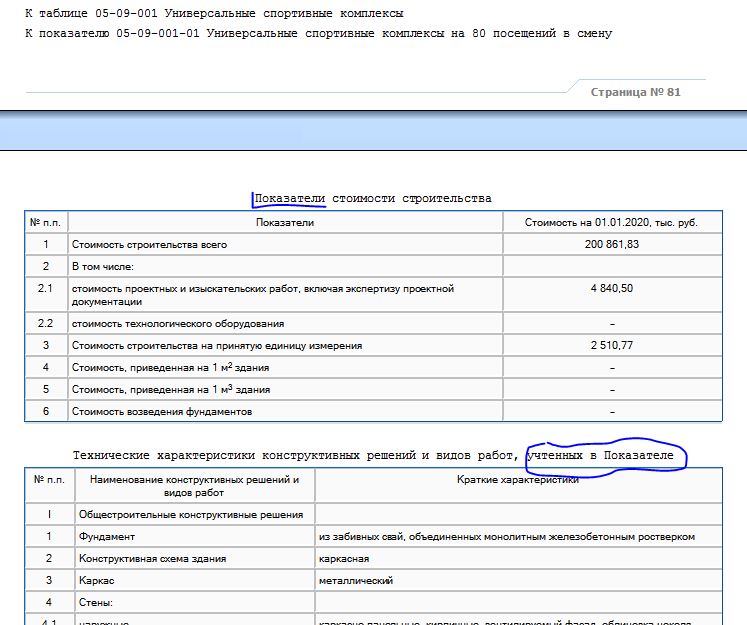Select 'Стоимость, приведенная на 1 м² здания'
Image resolution: width=747 pixels, height=625 pixels.
pos(170,367)
